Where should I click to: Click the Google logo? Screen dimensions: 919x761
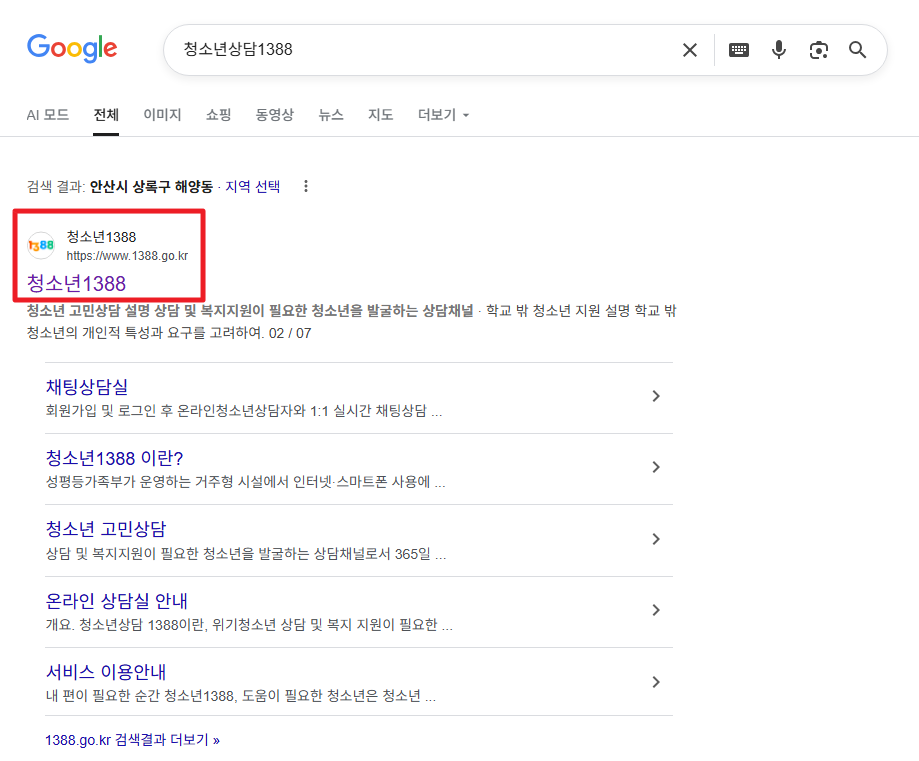pyautogui.click(x=71, y=48)
